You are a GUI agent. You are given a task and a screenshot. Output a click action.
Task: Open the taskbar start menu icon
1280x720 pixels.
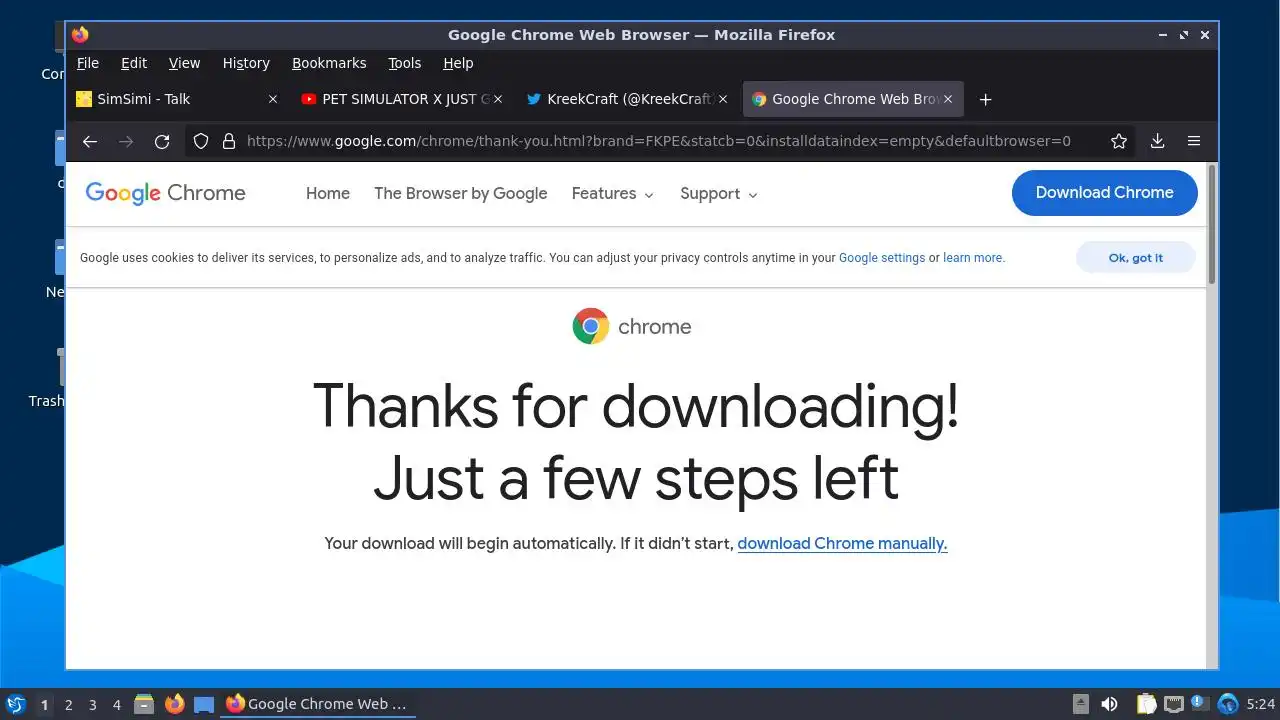[x=15, y=704]
